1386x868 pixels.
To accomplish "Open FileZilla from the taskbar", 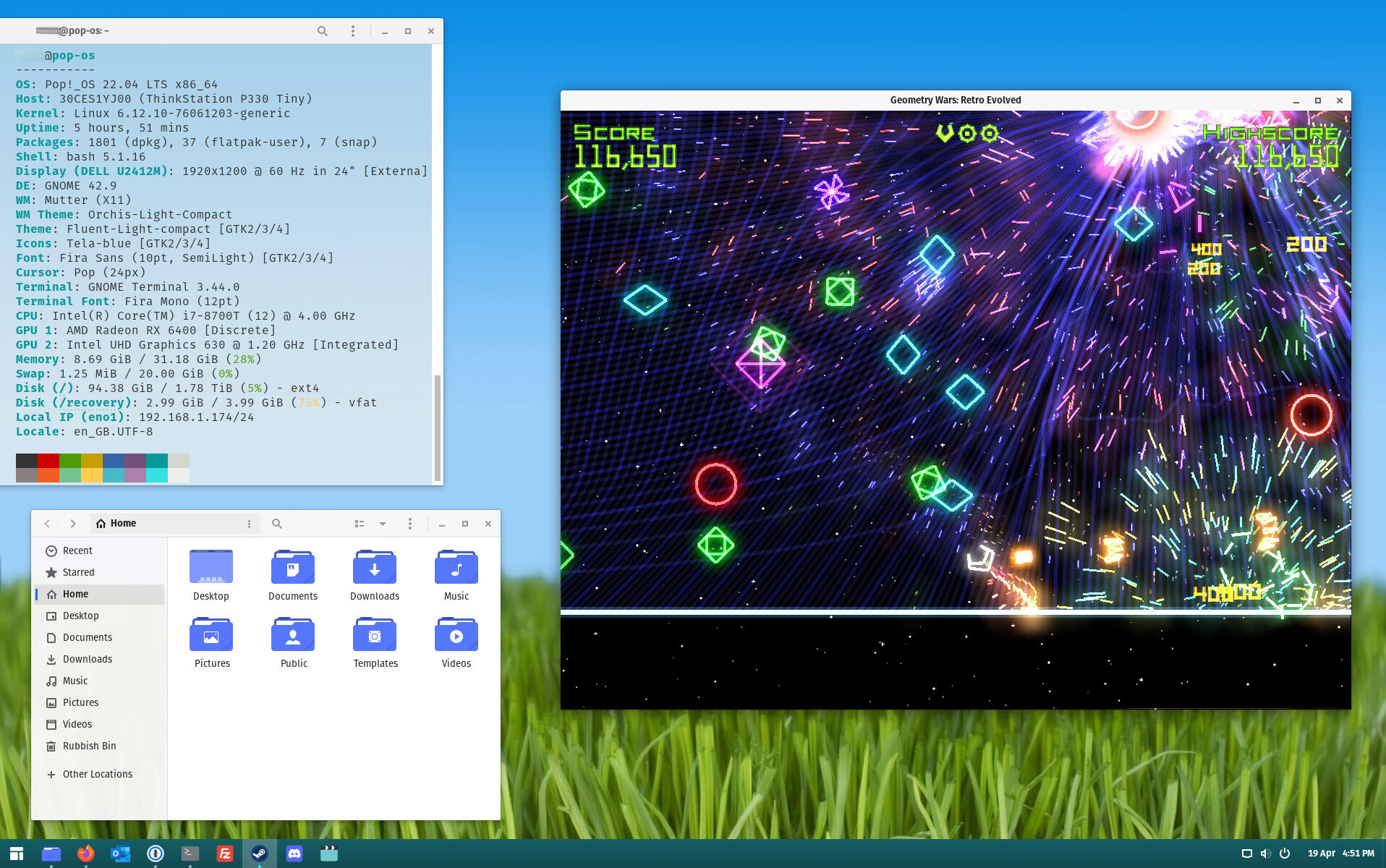I will coord(225,854).
